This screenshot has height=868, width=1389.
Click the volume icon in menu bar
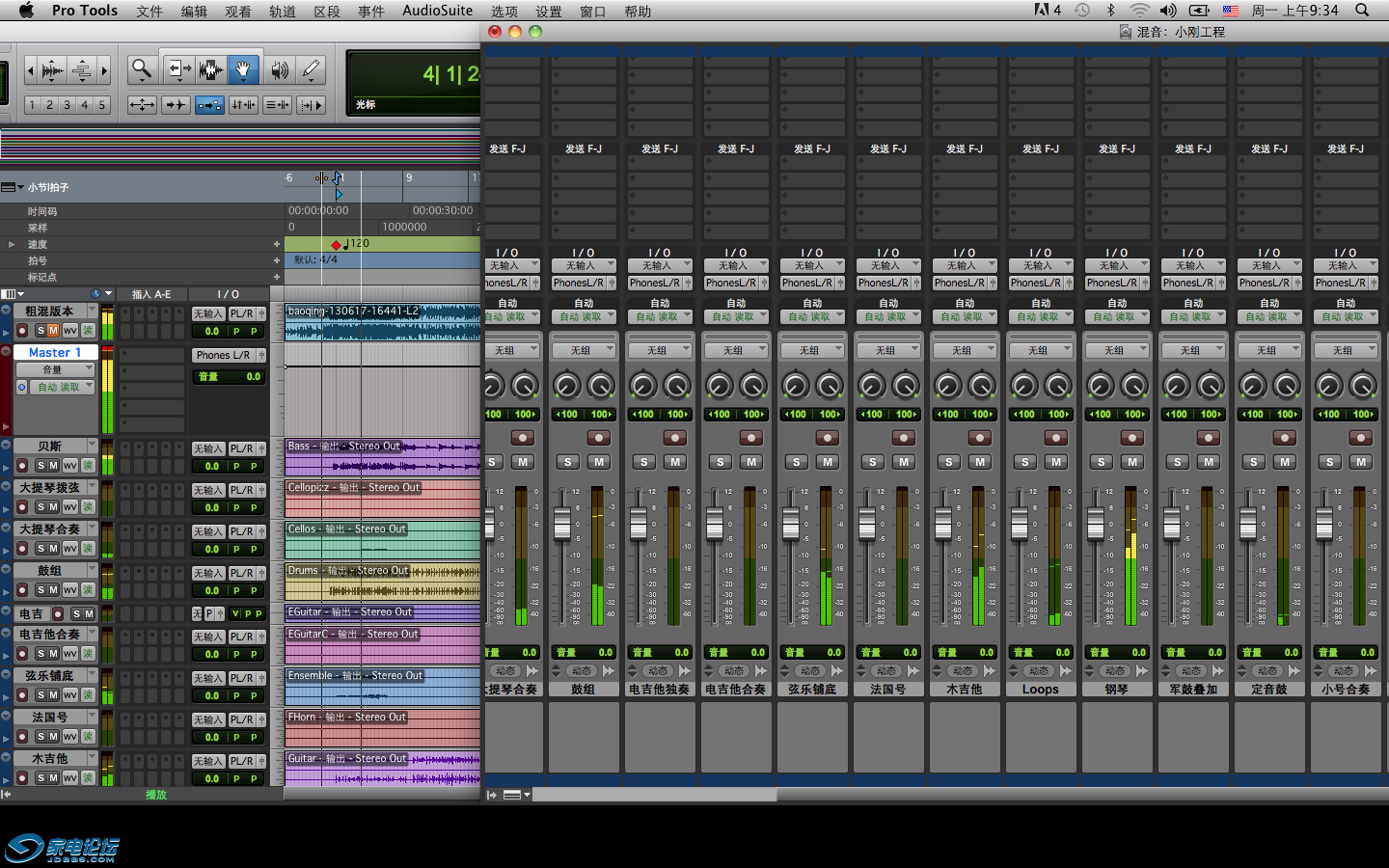(1168, 11)
